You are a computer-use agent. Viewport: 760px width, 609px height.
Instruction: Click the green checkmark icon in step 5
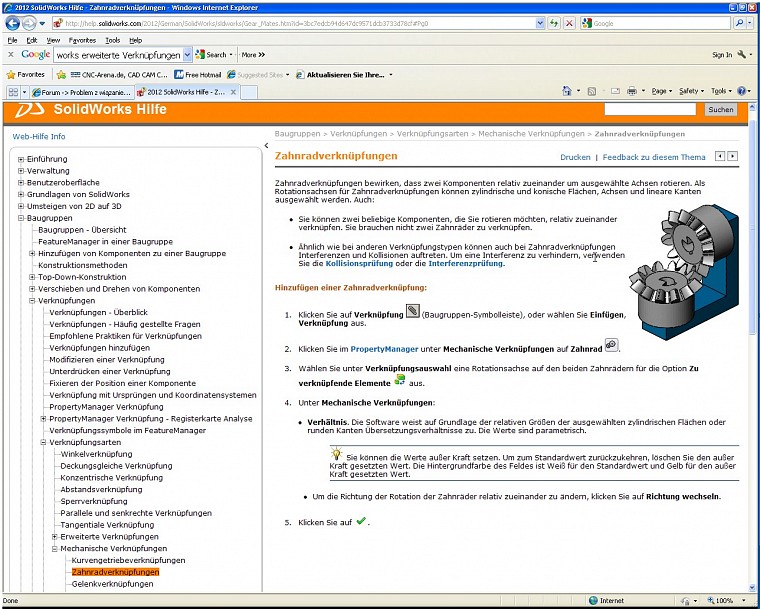coord(361,521)
